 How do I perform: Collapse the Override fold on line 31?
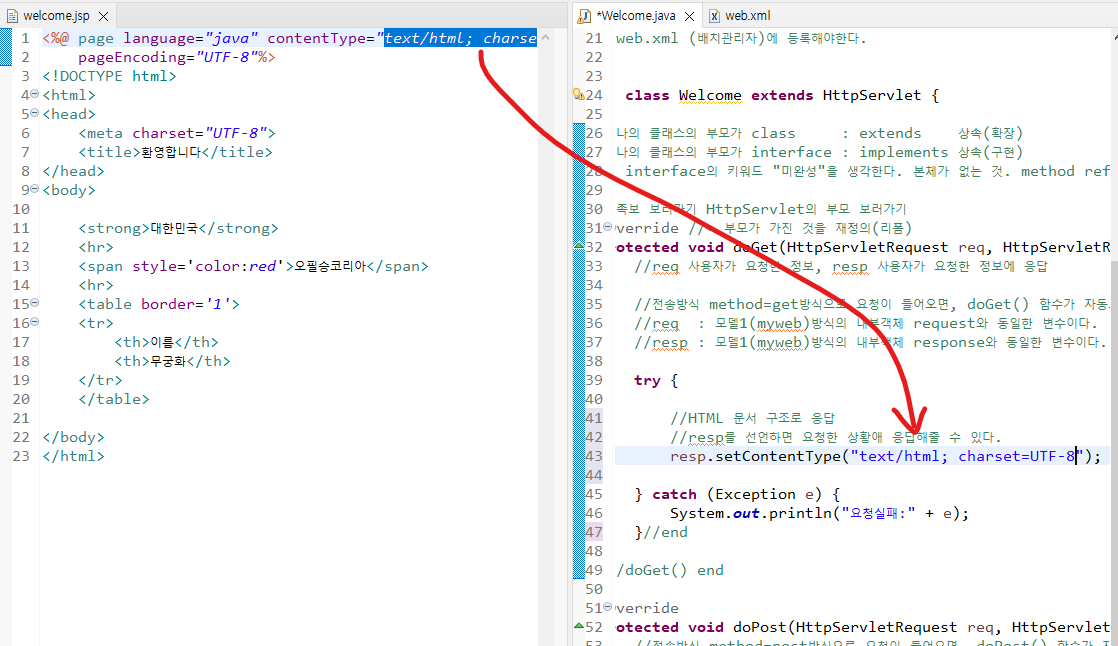click(x=607, y=227)
